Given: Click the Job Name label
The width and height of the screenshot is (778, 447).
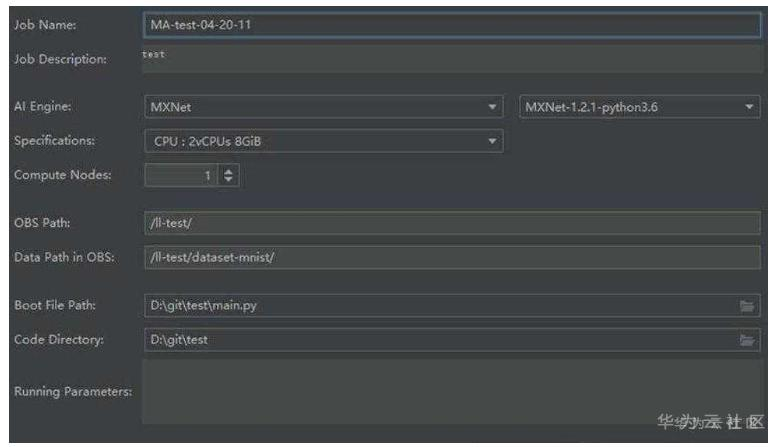Looking at the screenshot, I should tap(45, 25).
